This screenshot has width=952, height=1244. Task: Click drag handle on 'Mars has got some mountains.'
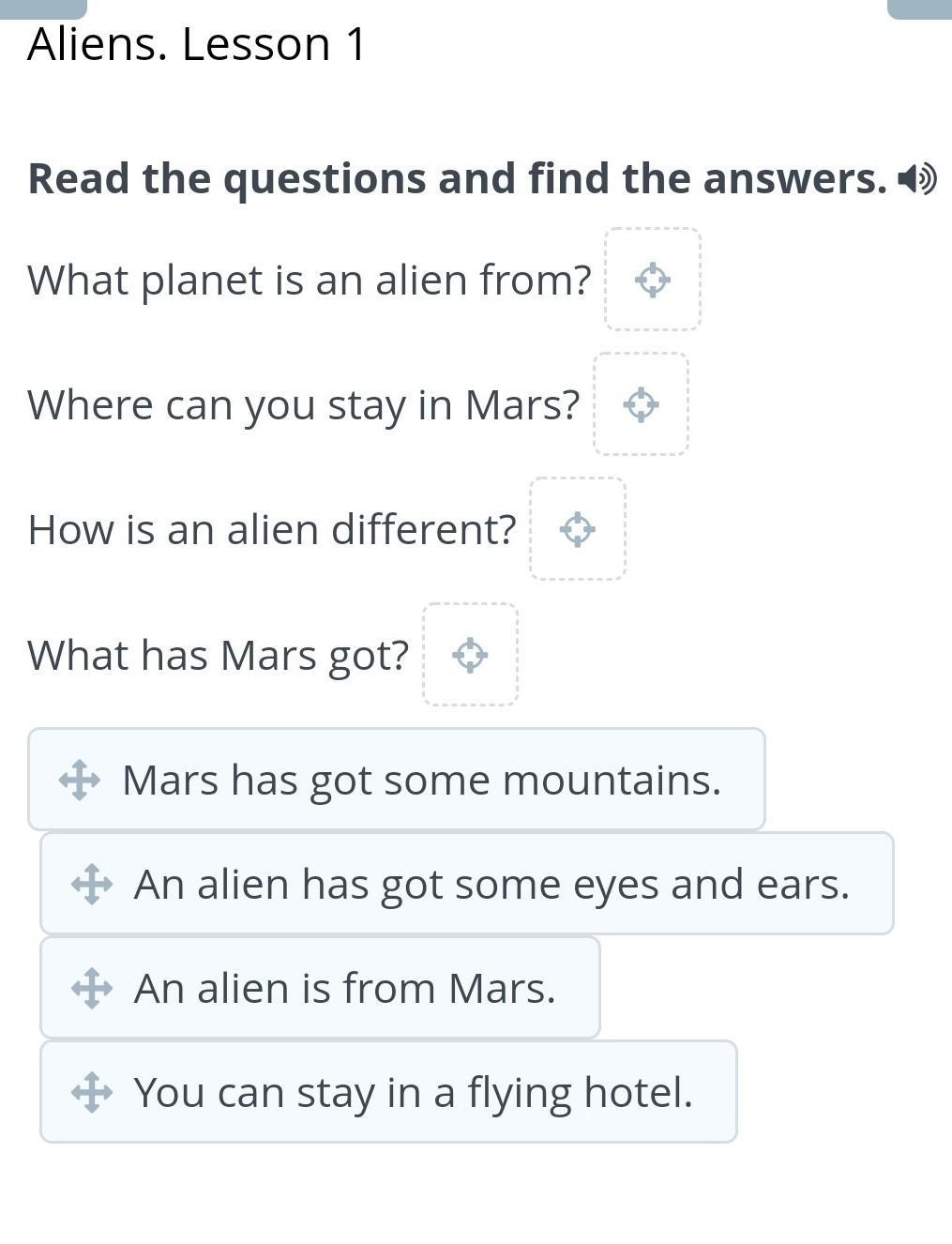click(80, 780)
